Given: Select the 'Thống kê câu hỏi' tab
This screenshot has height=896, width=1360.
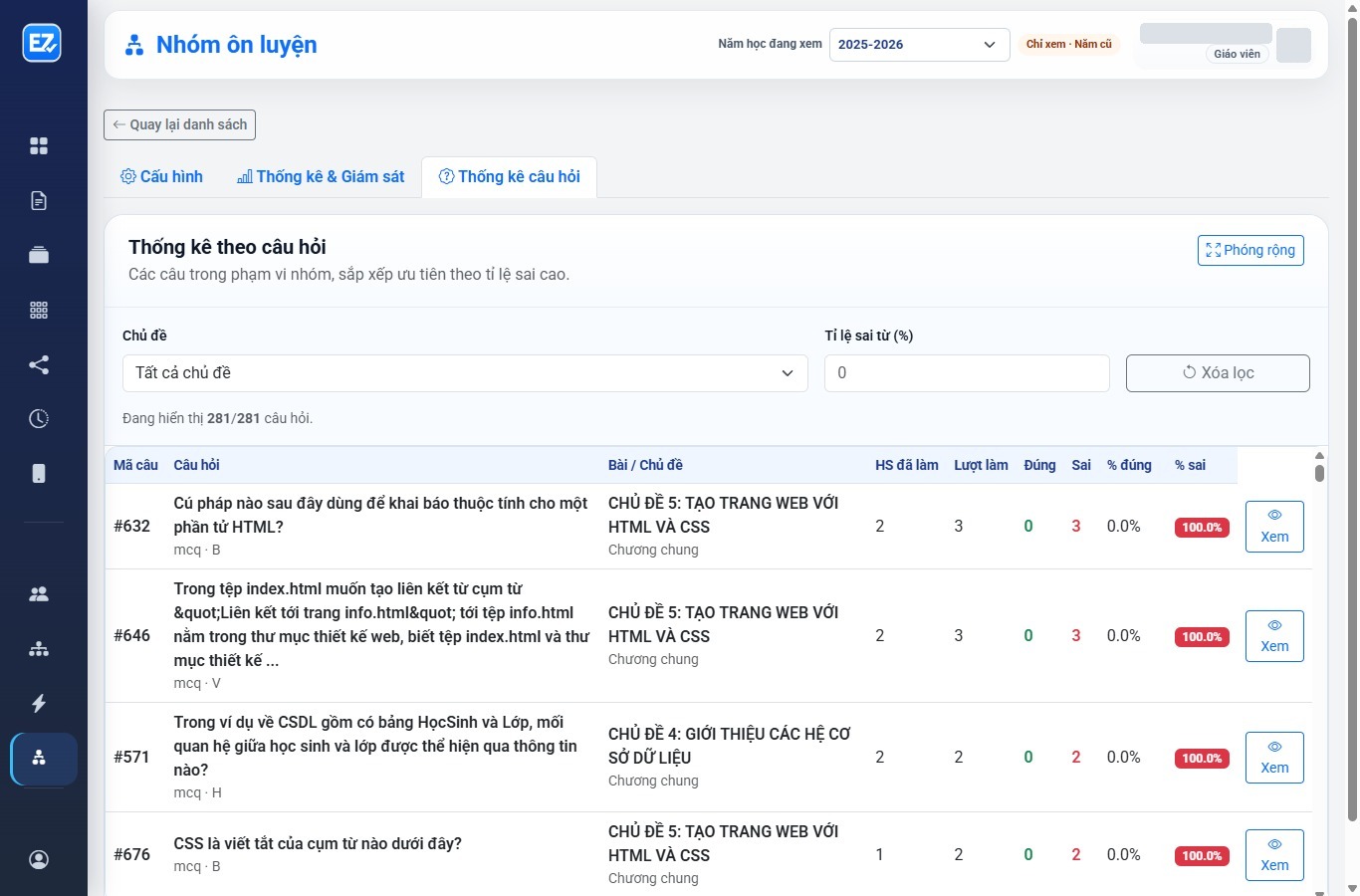Looking at the screenshot, I should (x=509, y=176).
